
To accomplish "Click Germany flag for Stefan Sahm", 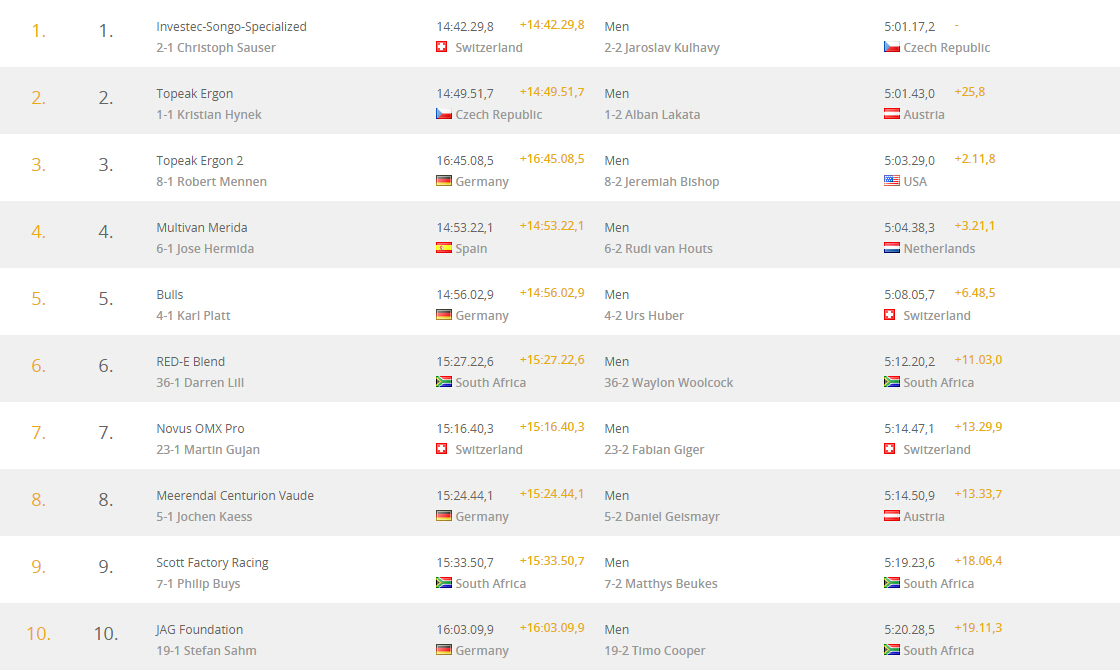I will 444,650.
